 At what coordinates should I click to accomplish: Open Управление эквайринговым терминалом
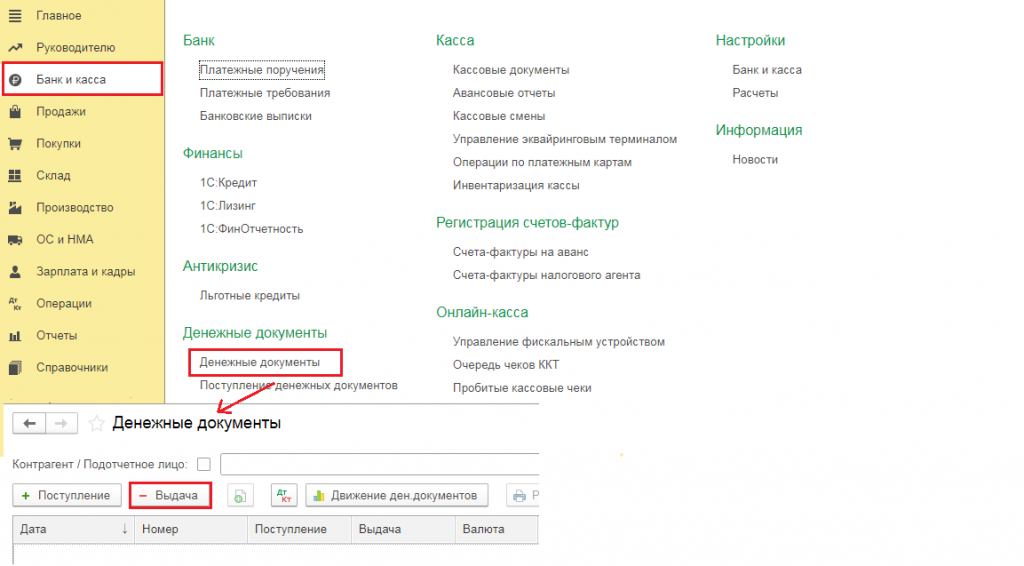tap(565, 140)
